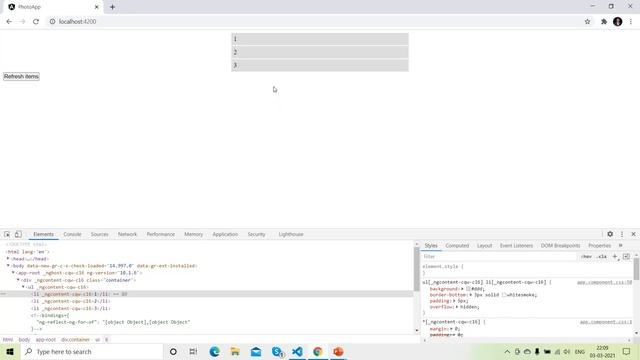Open the DevTools customize menu
The width and height of the screenshot is (640, 360).
tap(622, 234)
